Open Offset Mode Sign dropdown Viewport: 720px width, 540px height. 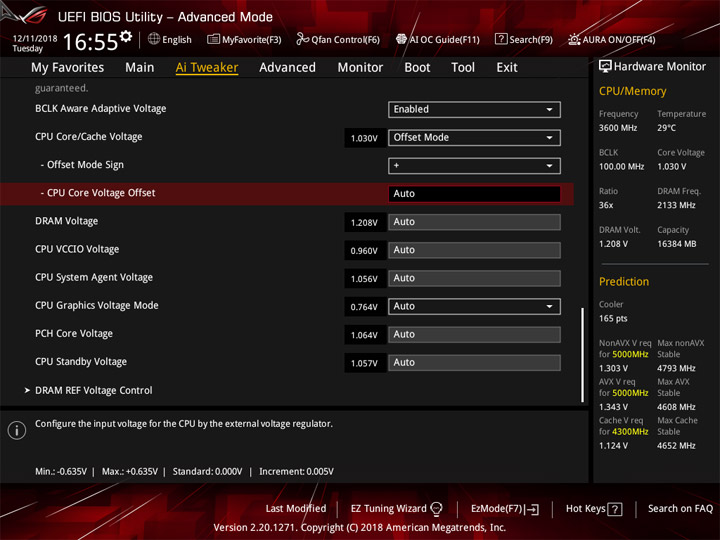[474, 166]
